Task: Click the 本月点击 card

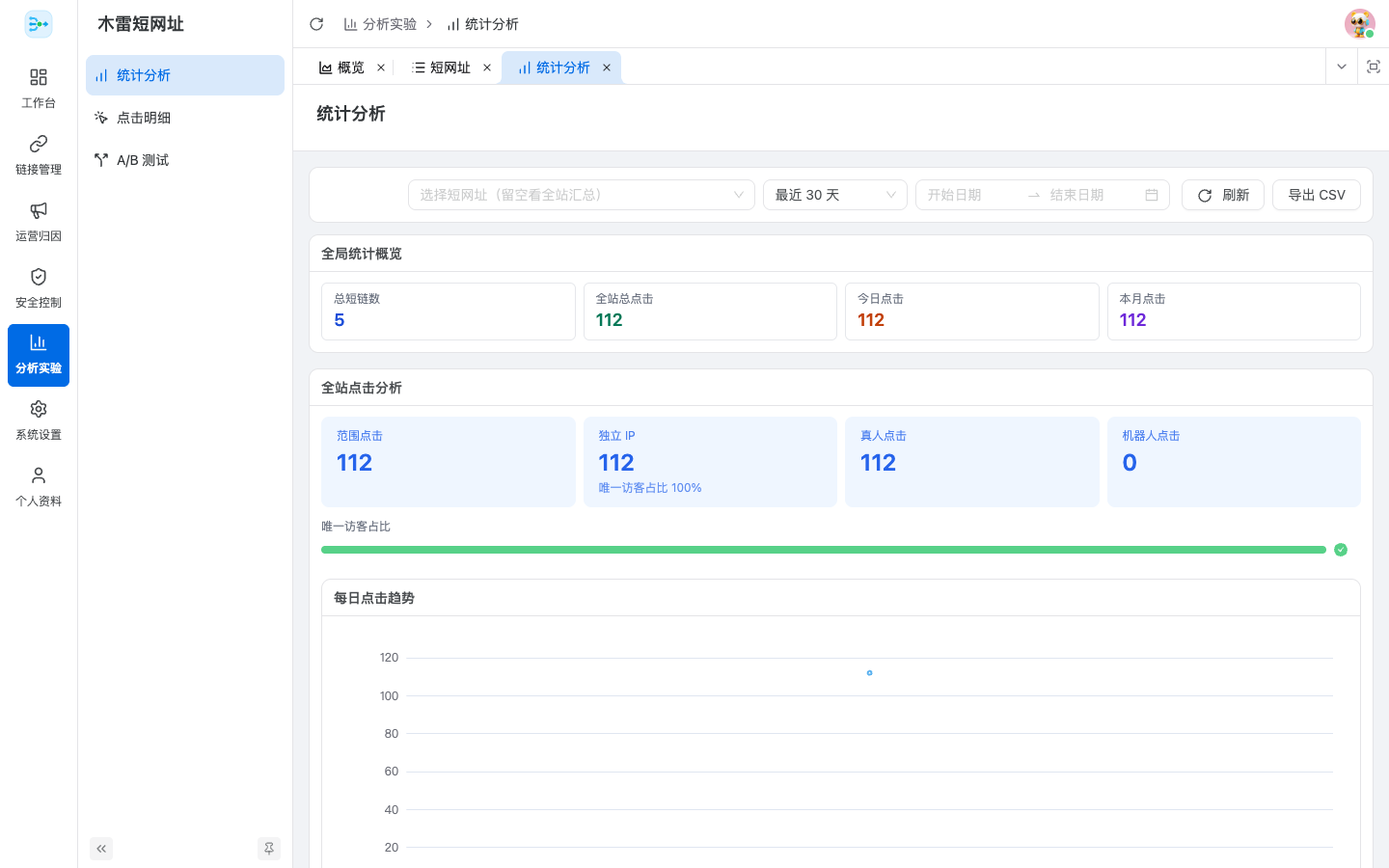Action: [x=1234, y=312]
